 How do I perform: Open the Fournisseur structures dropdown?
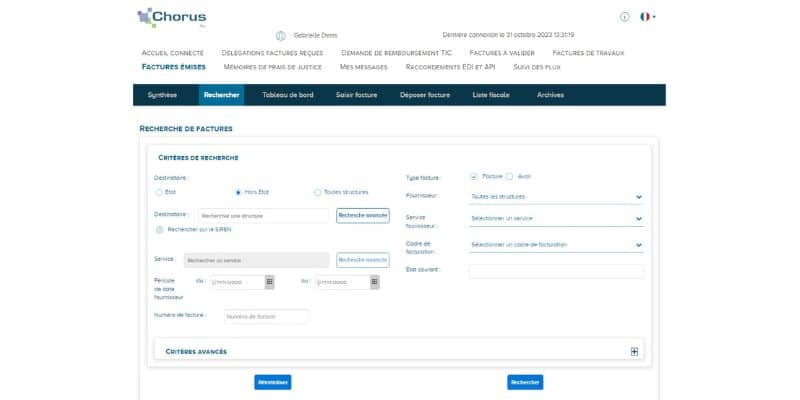pyautogui.click(x=556, y=197)
